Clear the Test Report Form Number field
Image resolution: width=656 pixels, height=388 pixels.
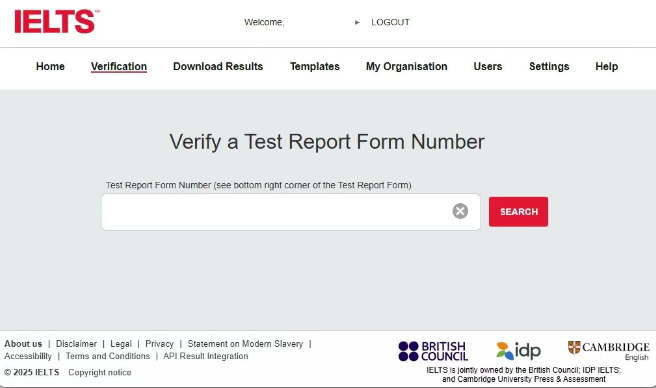click(460, 211)
